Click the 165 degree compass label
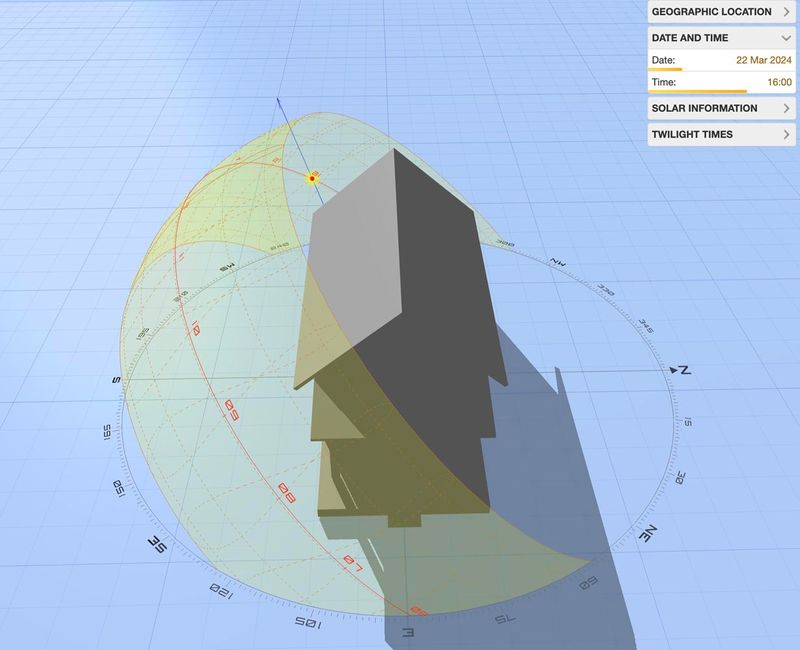 [107, 432]
